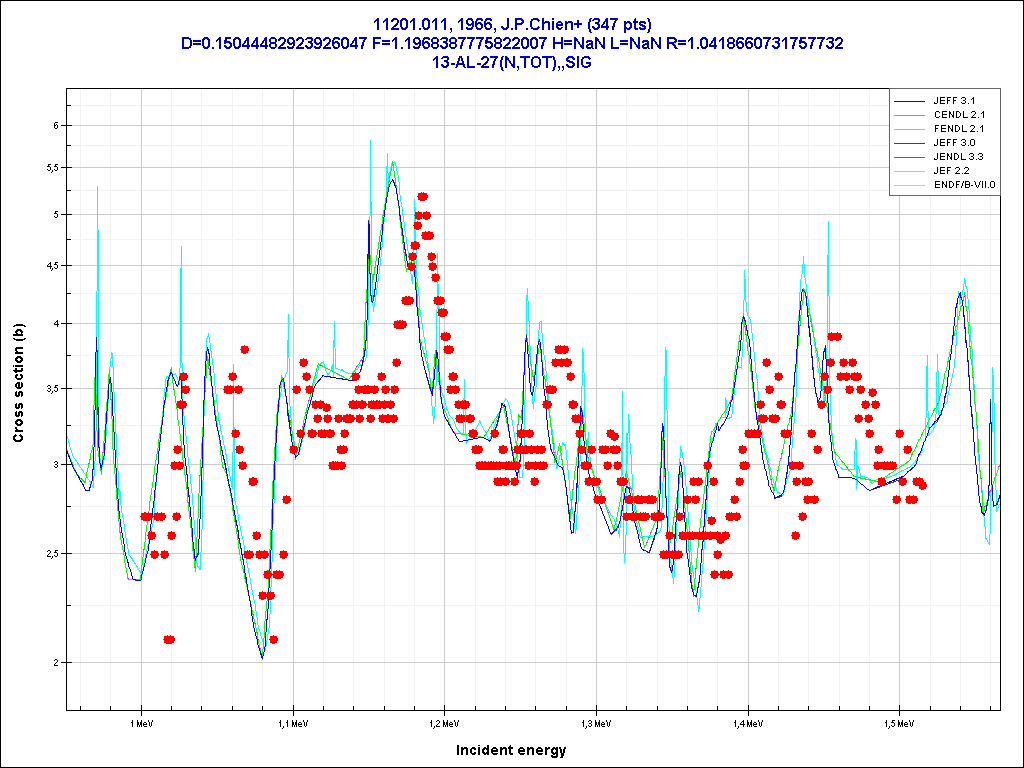The image size is (1024, 768).
Task: Click the 'Incident energy' x-axis label
Action: [511, 750]
